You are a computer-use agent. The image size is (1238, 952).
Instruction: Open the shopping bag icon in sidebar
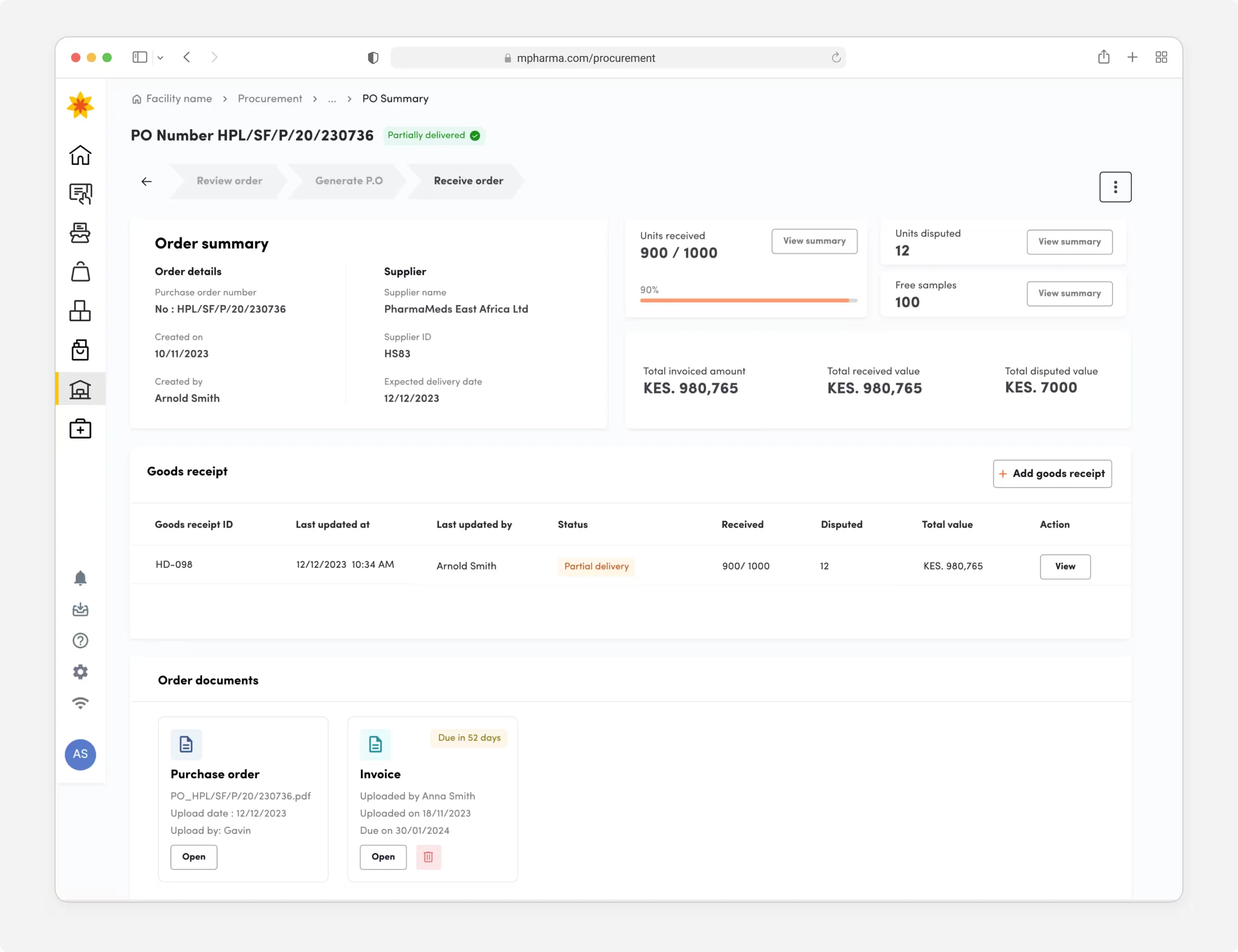click(x=80, y=271)
